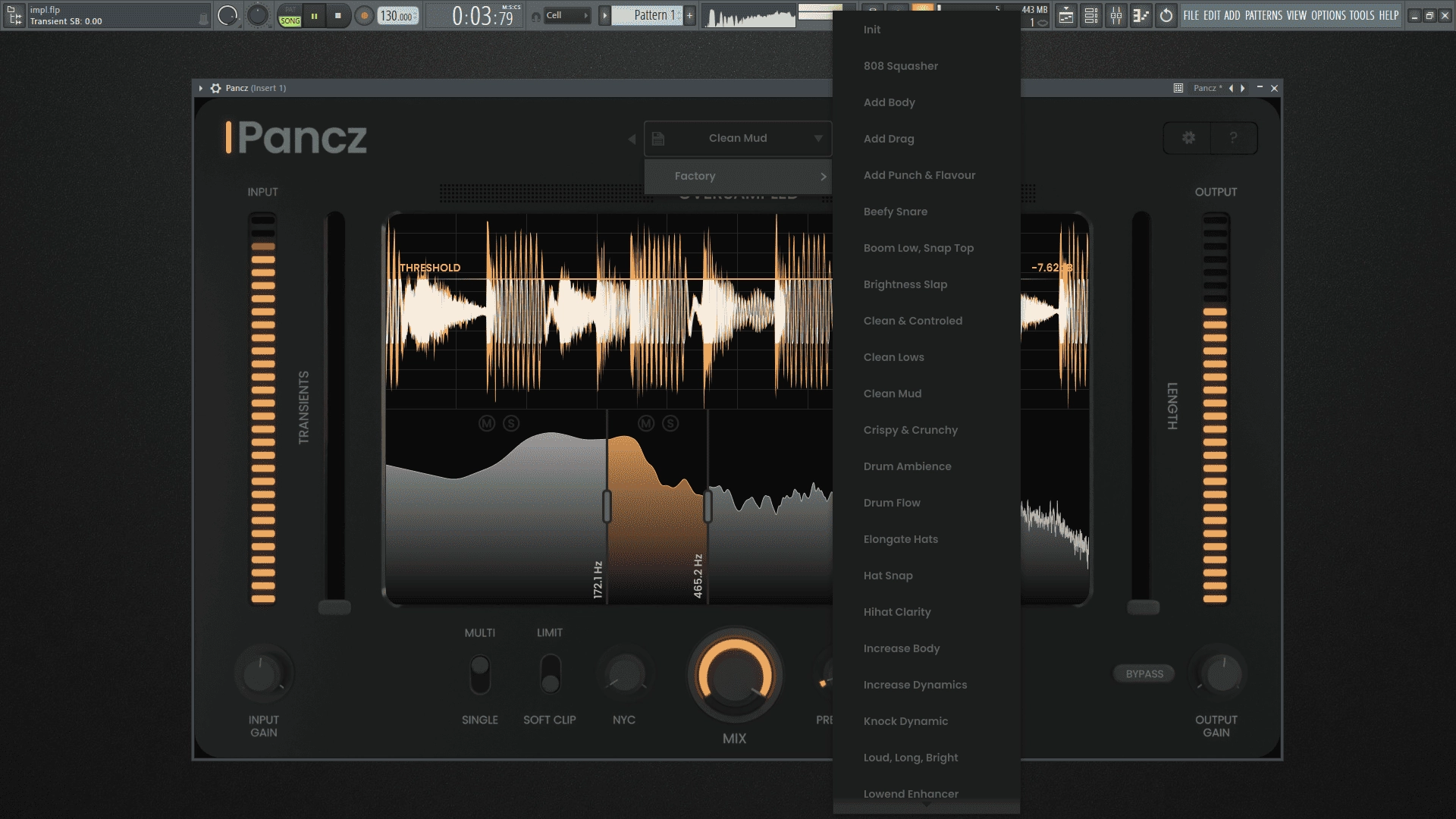Go to next preset in Pancz title bar
The height and width of the screenshot is (819, 1456).
tap(1242, 88)
